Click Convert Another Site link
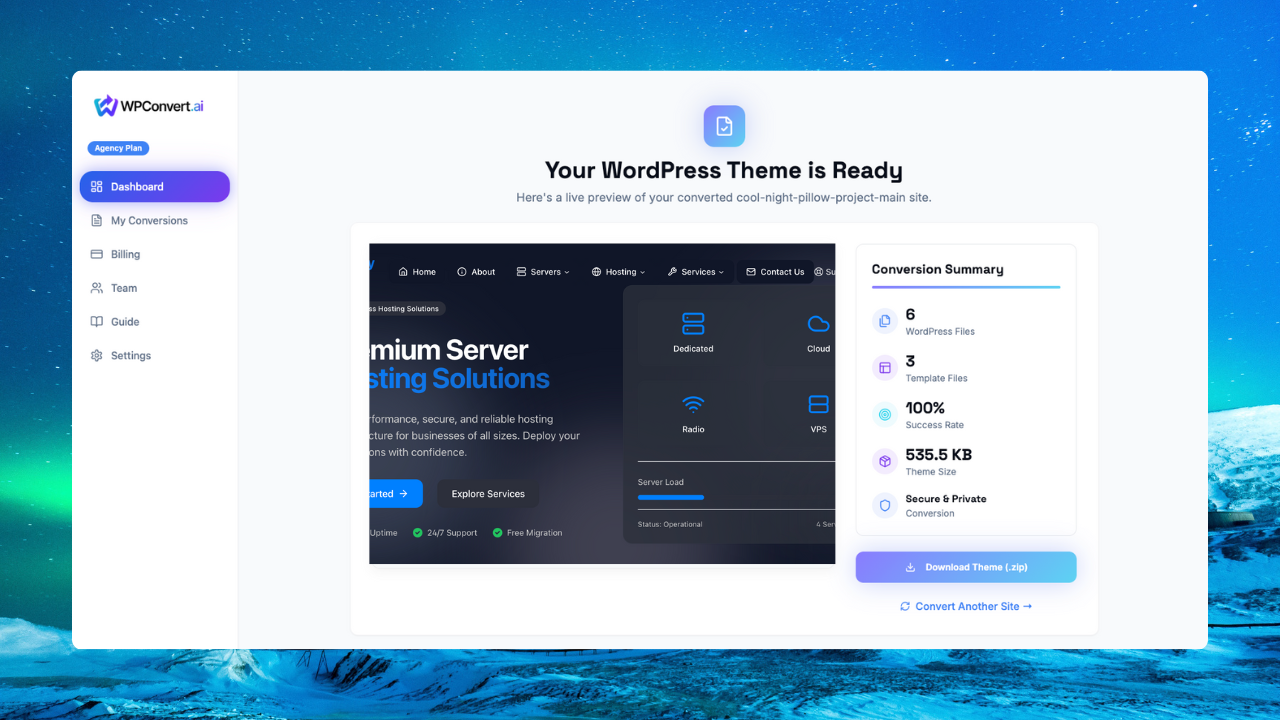This screenshot has width=1280, height=720. click(x=966, y=606)
